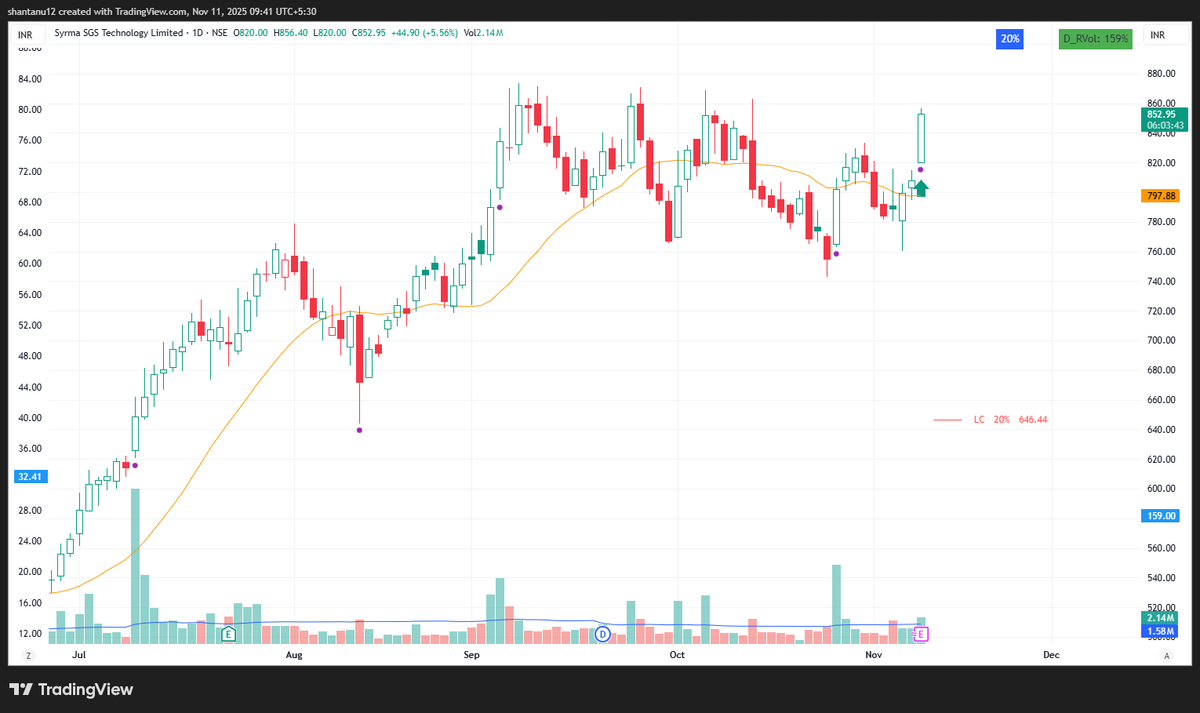
Task: Click the latest tall green candle body
Action: point(921,138)
